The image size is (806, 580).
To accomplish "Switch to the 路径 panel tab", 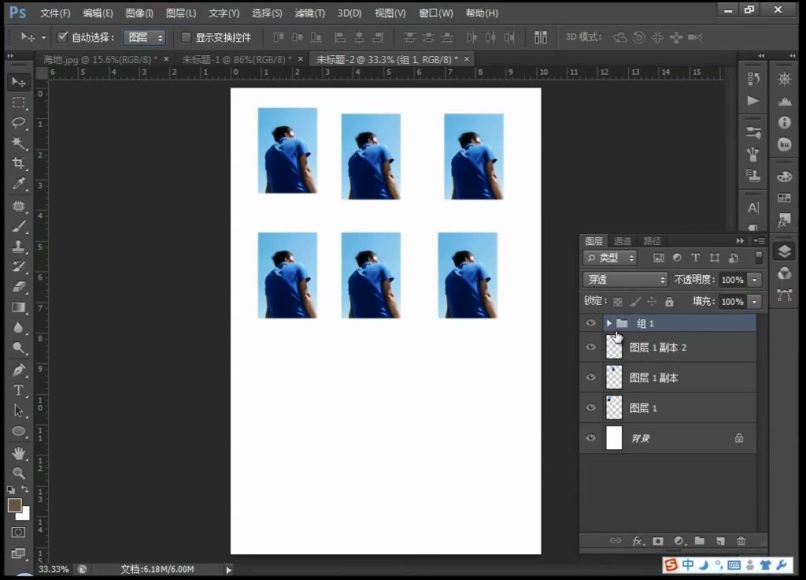I will [x=652, y=241].
